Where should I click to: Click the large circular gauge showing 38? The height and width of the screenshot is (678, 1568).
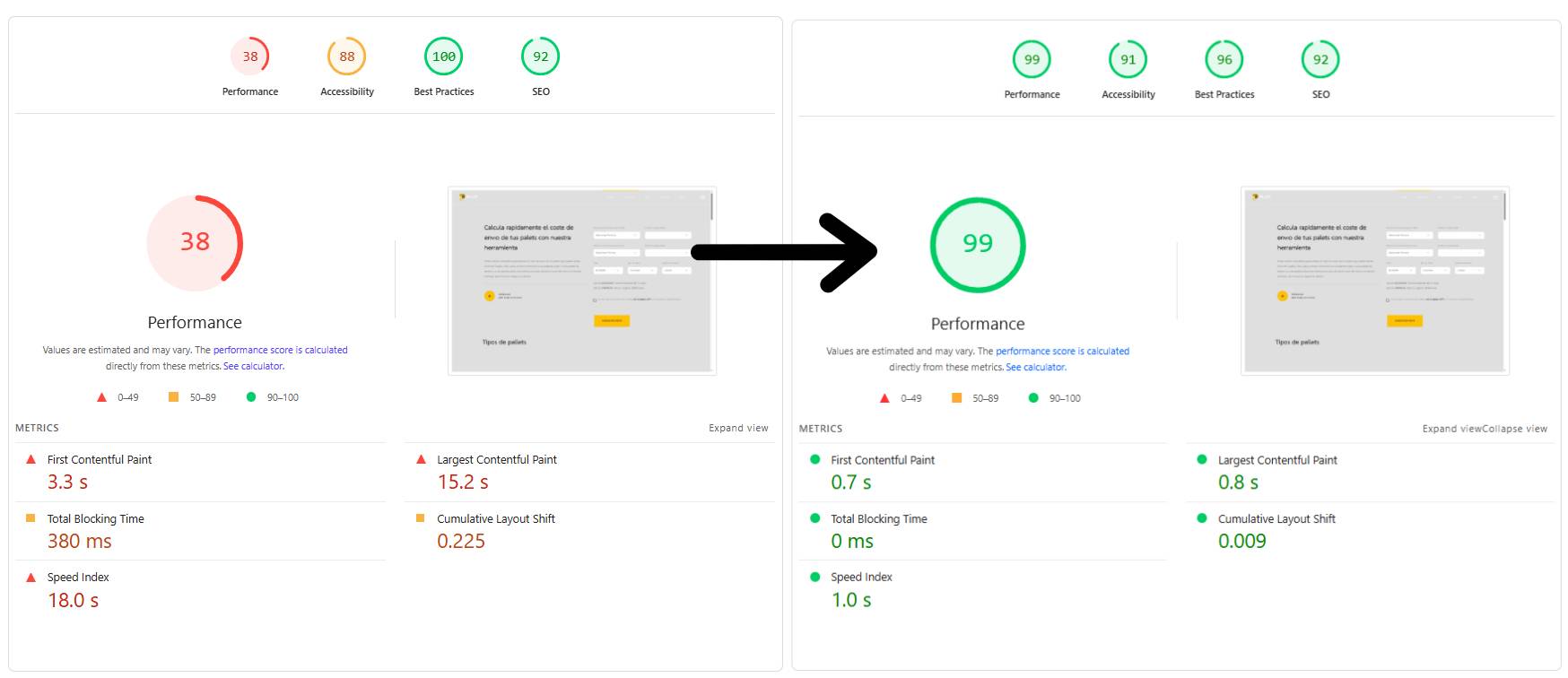pos(195,242)
